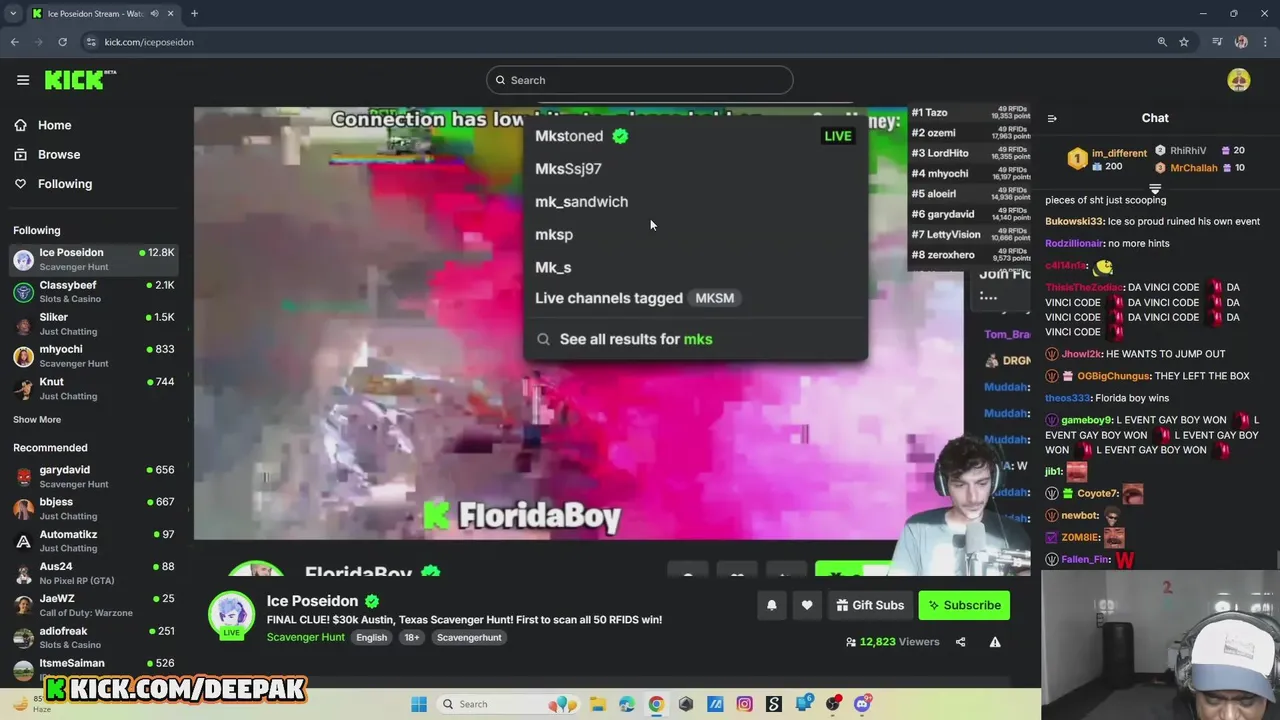Click the Ice Poseidon channel name
Screen dimensions: 1280x720
tap(312, 601)
